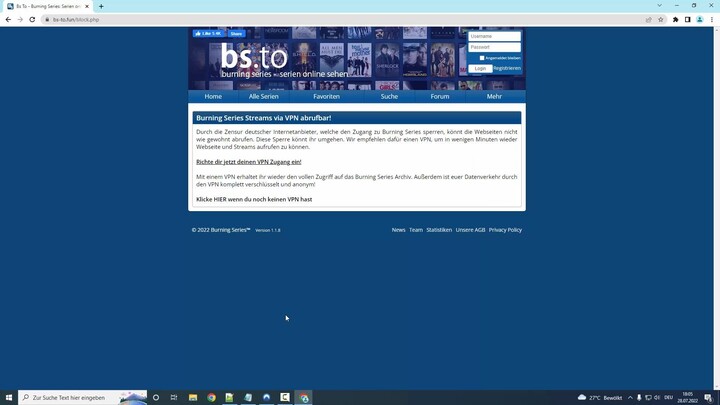
Task: Open the Windows Start menu
Action: 9,398
